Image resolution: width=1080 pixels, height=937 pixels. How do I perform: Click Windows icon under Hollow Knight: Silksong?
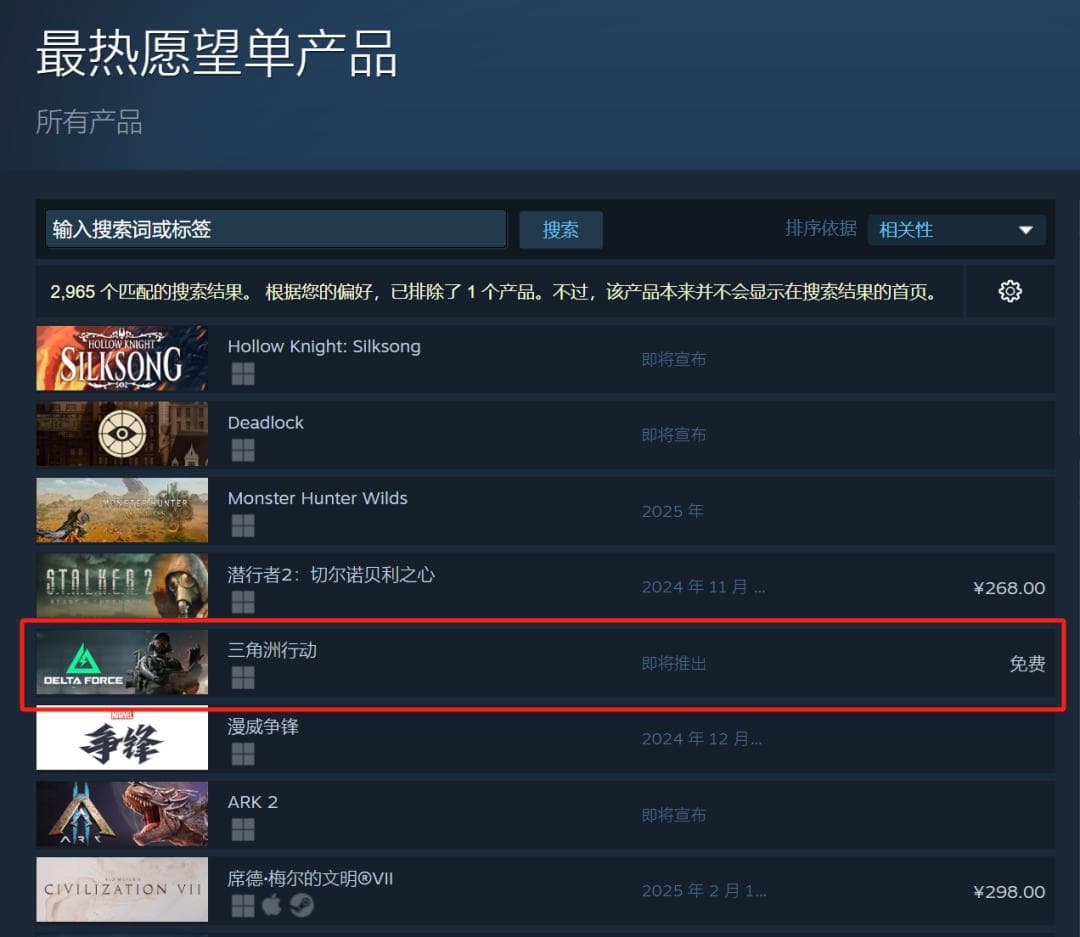[243, 374]
